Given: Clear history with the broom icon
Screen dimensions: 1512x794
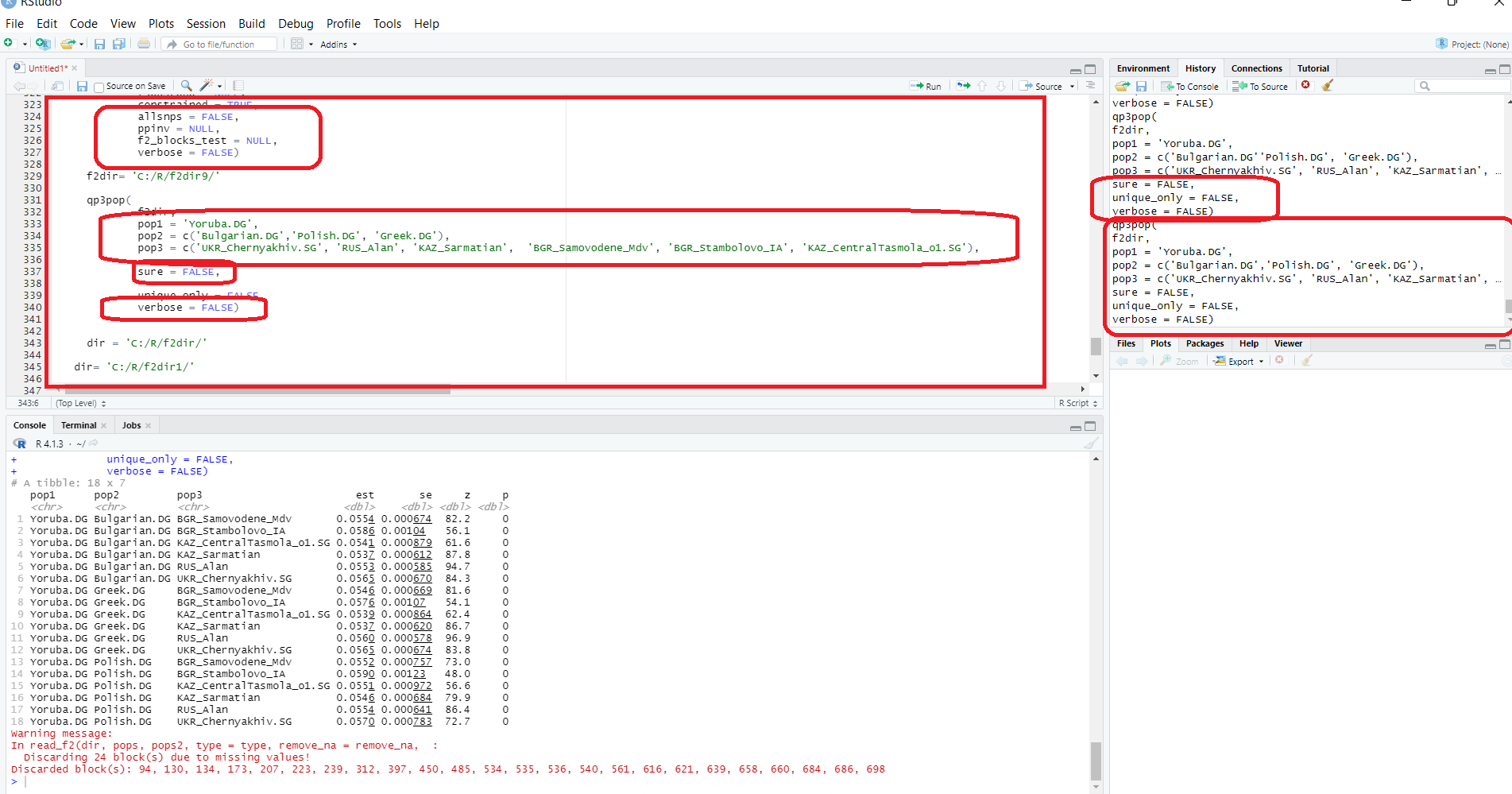Looking at the screenshot, I should pyautogui.click(x=1328, y=86).
